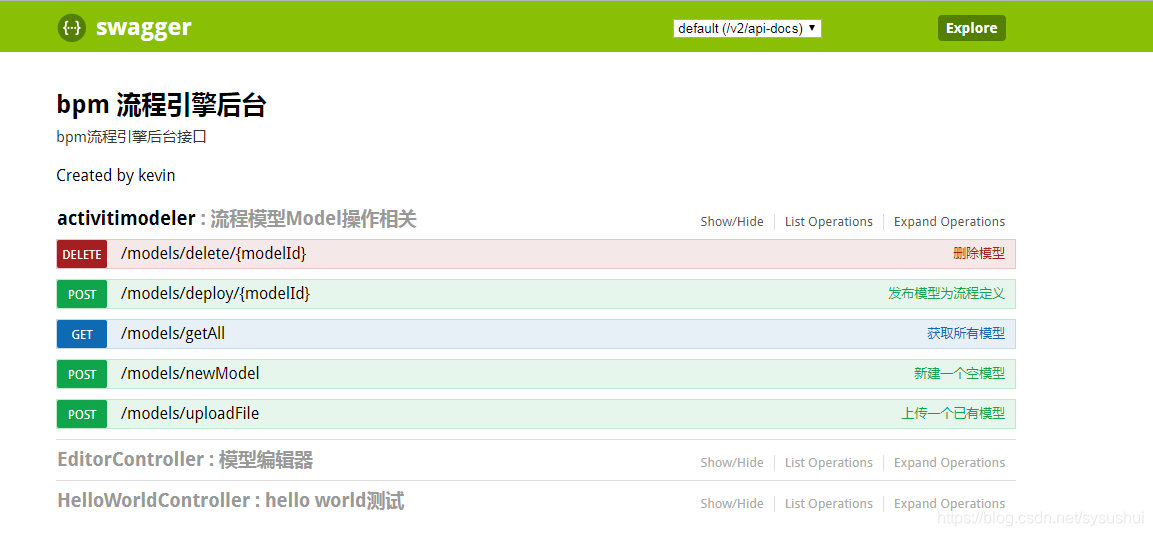This screenshot has width=1153, height=536.
Task: Click the 获取所有模型 description
Action: (x=965, y=333)
